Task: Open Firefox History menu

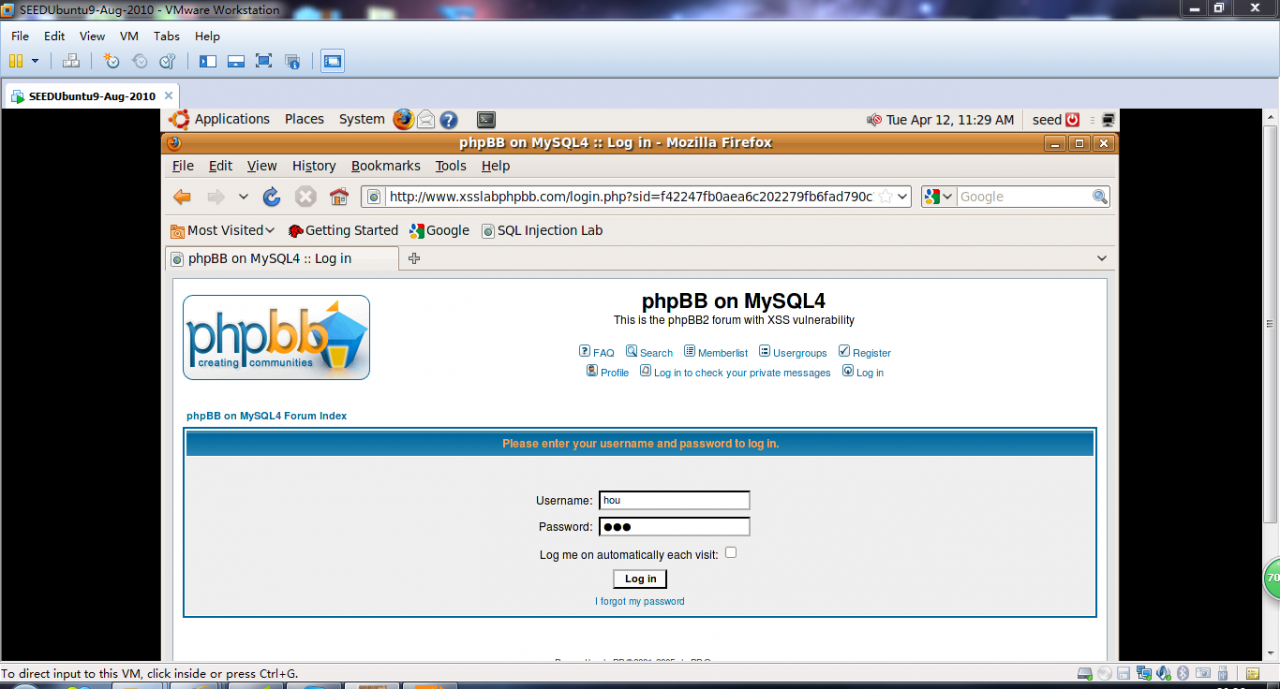Action: tap(314, 166)
